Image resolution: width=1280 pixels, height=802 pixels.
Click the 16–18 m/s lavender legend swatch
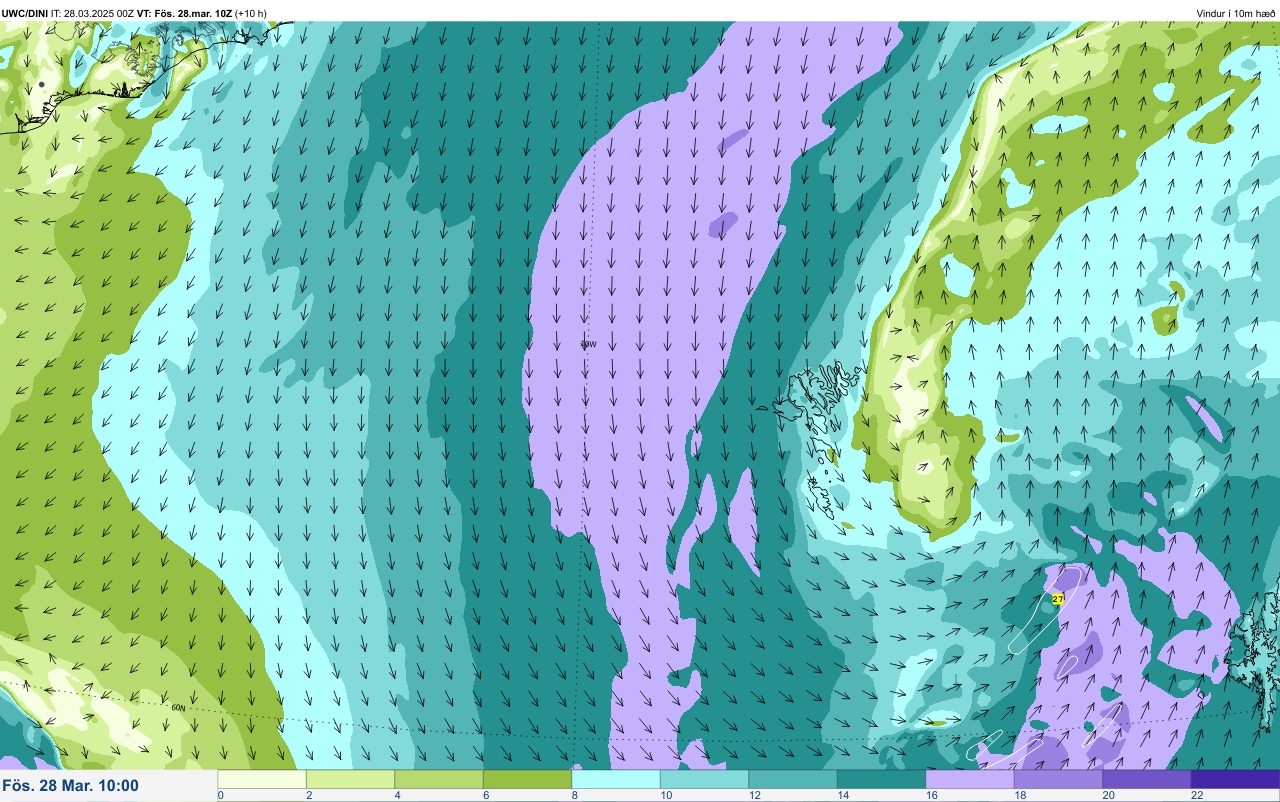(970, 779)
